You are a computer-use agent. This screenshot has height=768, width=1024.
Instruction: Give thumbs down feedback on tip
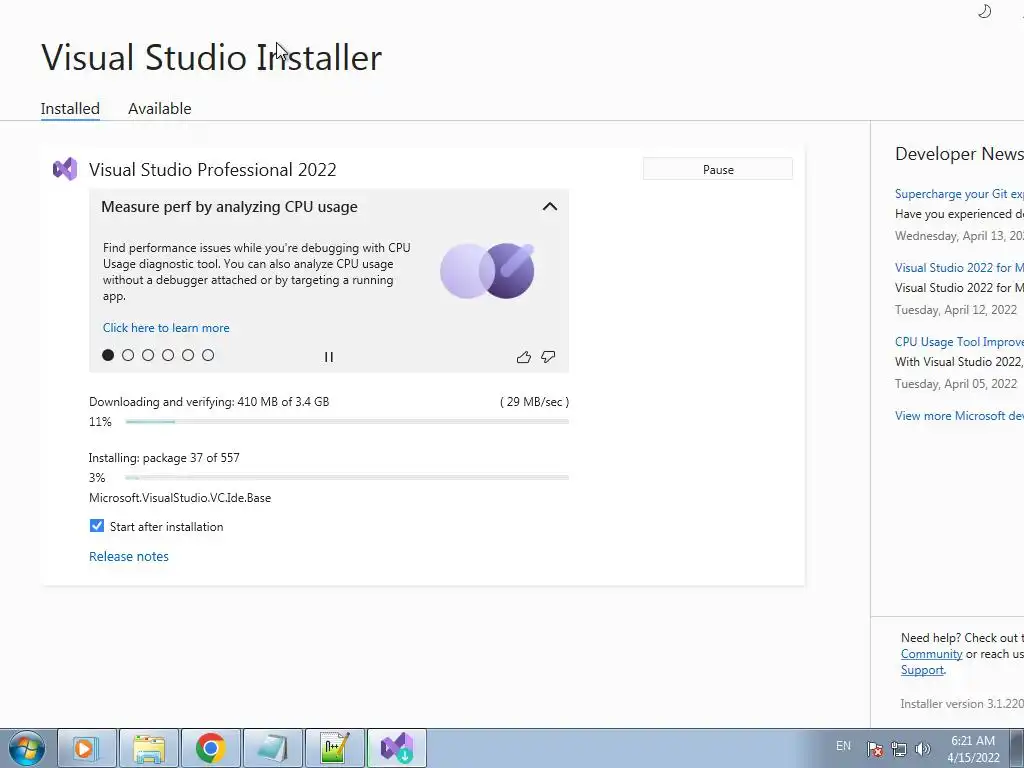(548, 357)
